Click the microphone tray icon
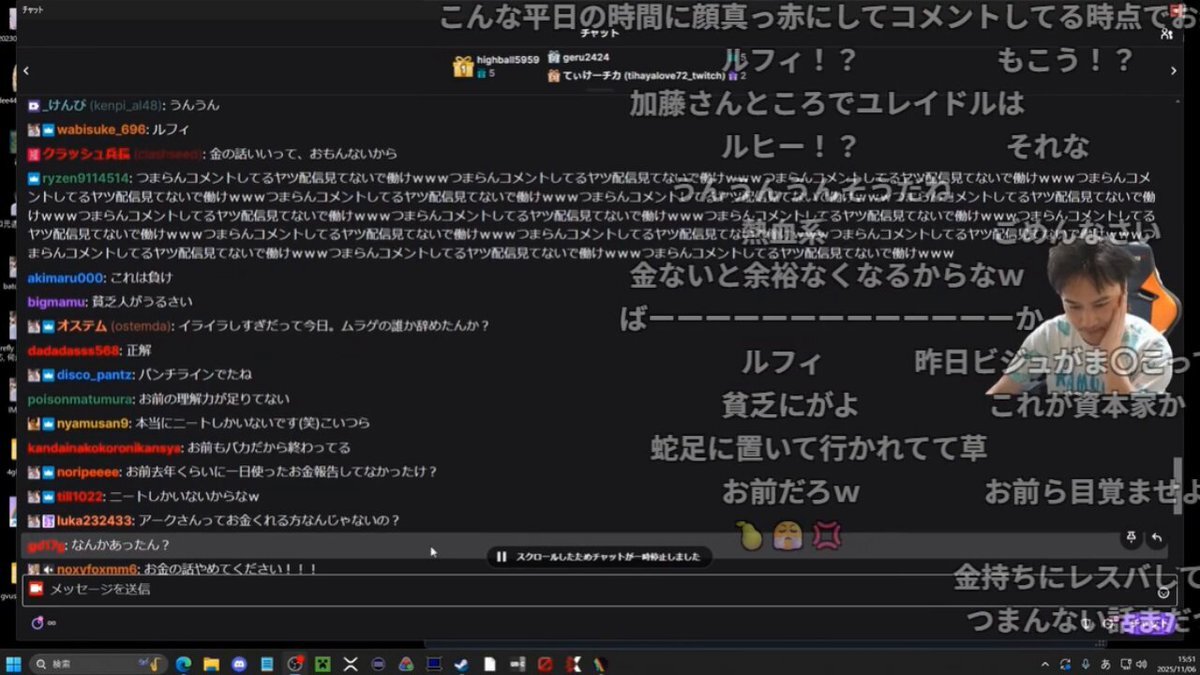1200x675 pixels. click(x=1085, y=664)
